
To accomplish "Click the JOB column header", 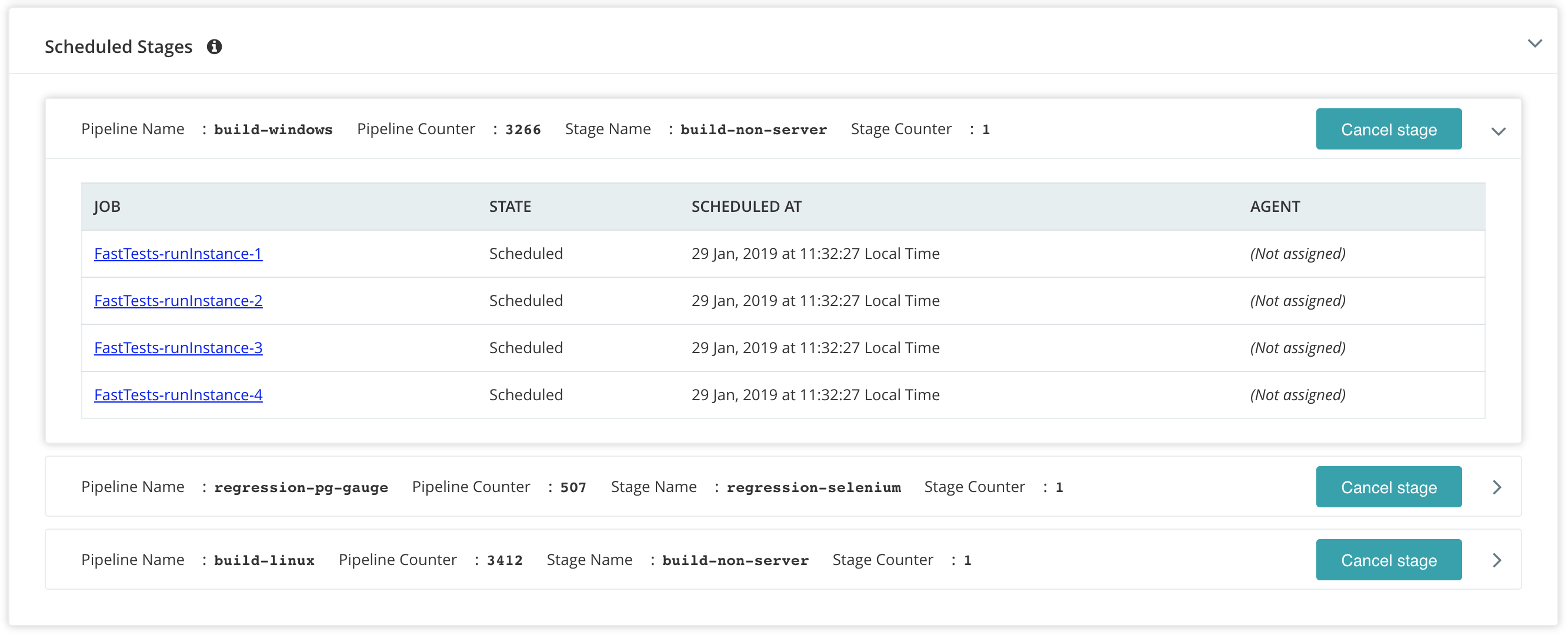I will coord(107,207).
